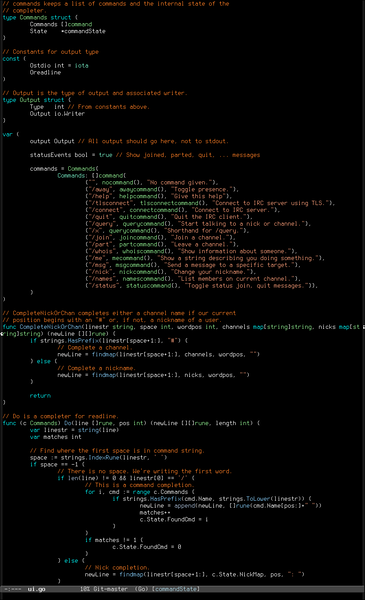Image resolution: width=365 pixels, height=600 pixels.
Task: Click the '// Find where the first space is' comment
Action: (117, 451)
